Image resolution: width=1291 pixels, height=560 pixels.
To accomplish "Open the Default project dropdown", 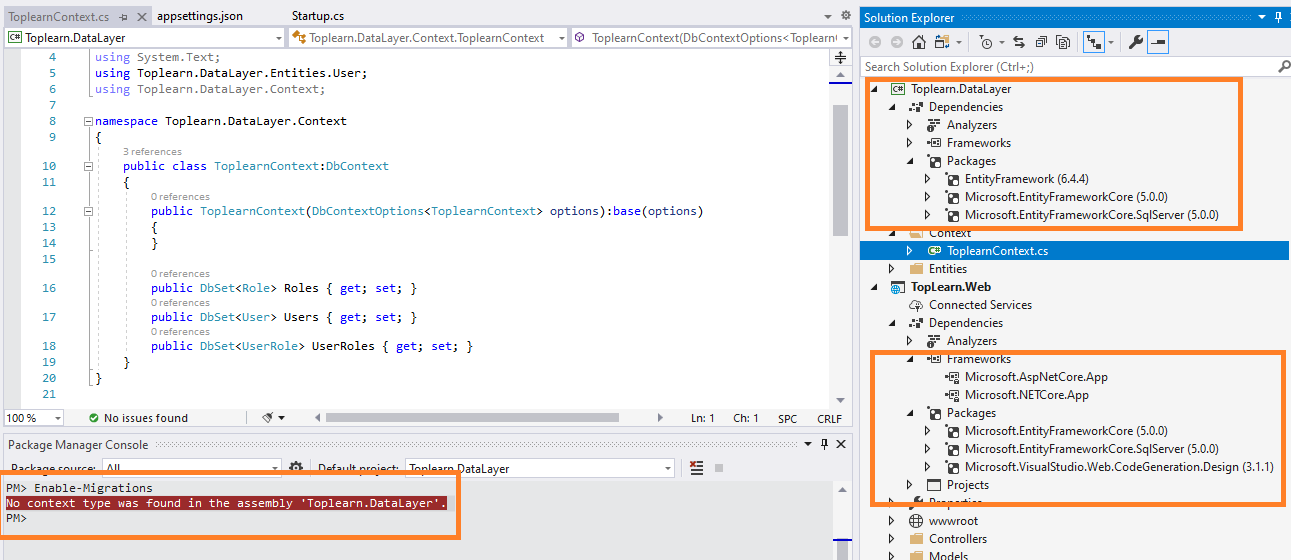I will click(x=667, y=468).
